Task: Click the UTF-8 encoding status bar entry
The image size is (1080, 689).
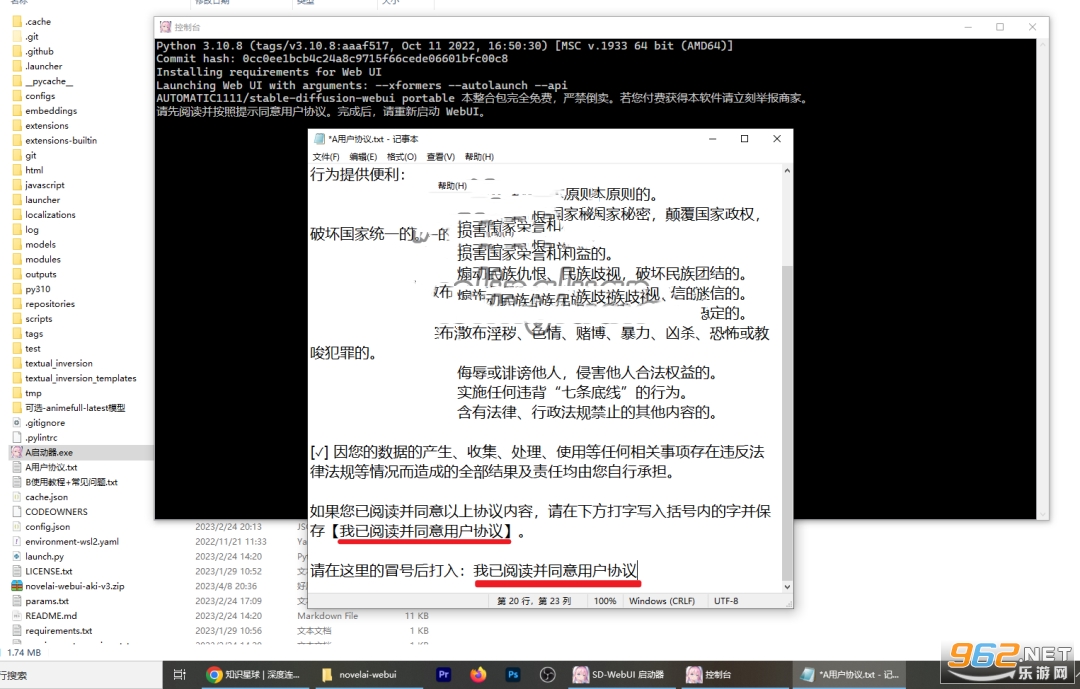Action: tap(726, 601)
